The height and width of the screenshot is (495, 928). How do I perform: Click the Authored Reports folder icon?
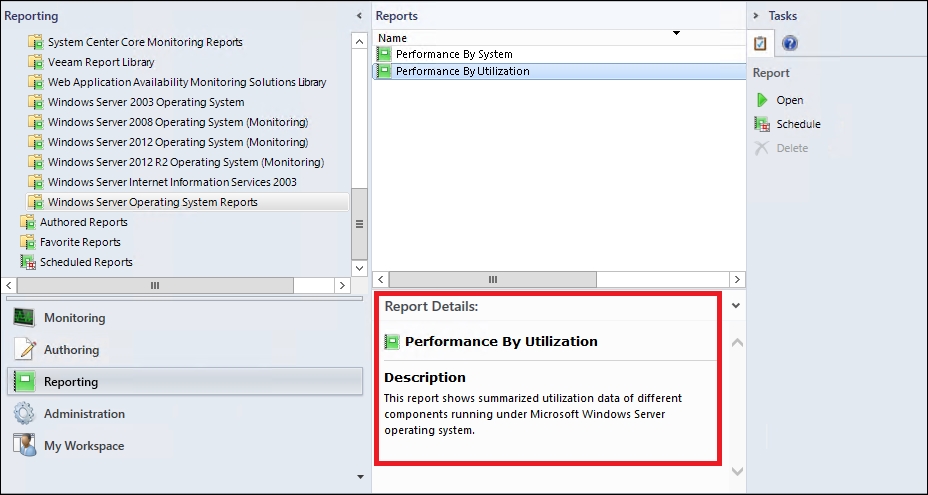(28, 223)
